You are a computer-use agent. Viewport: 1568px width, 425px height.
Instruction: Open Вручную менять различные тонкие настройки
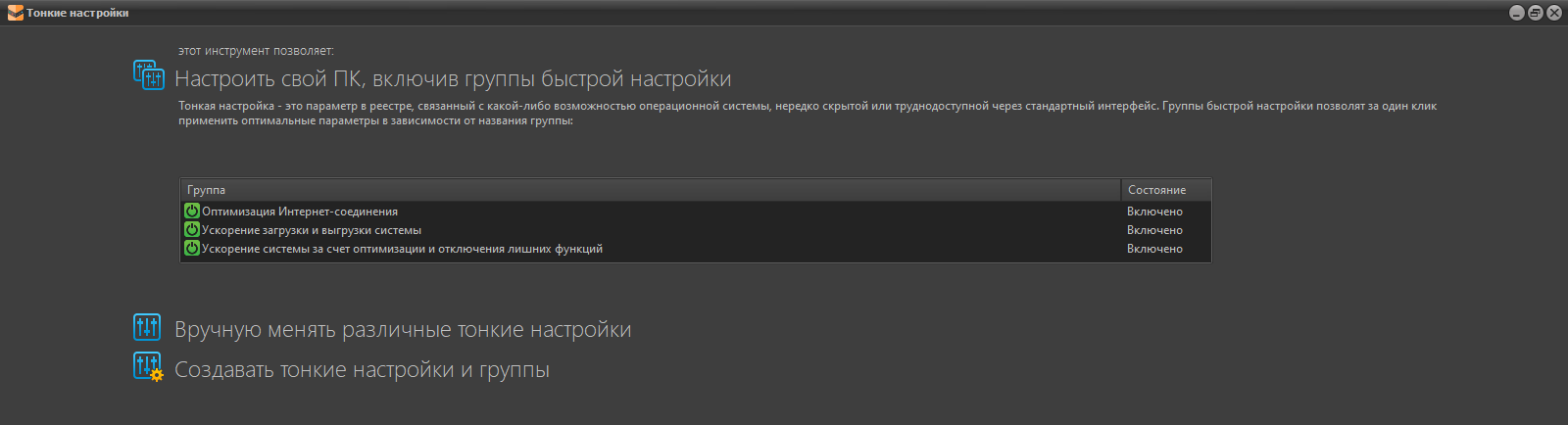point(403,330)
